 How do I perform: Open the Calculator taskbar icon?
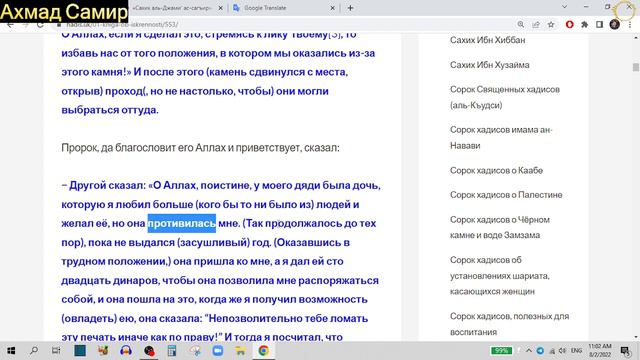172,351
